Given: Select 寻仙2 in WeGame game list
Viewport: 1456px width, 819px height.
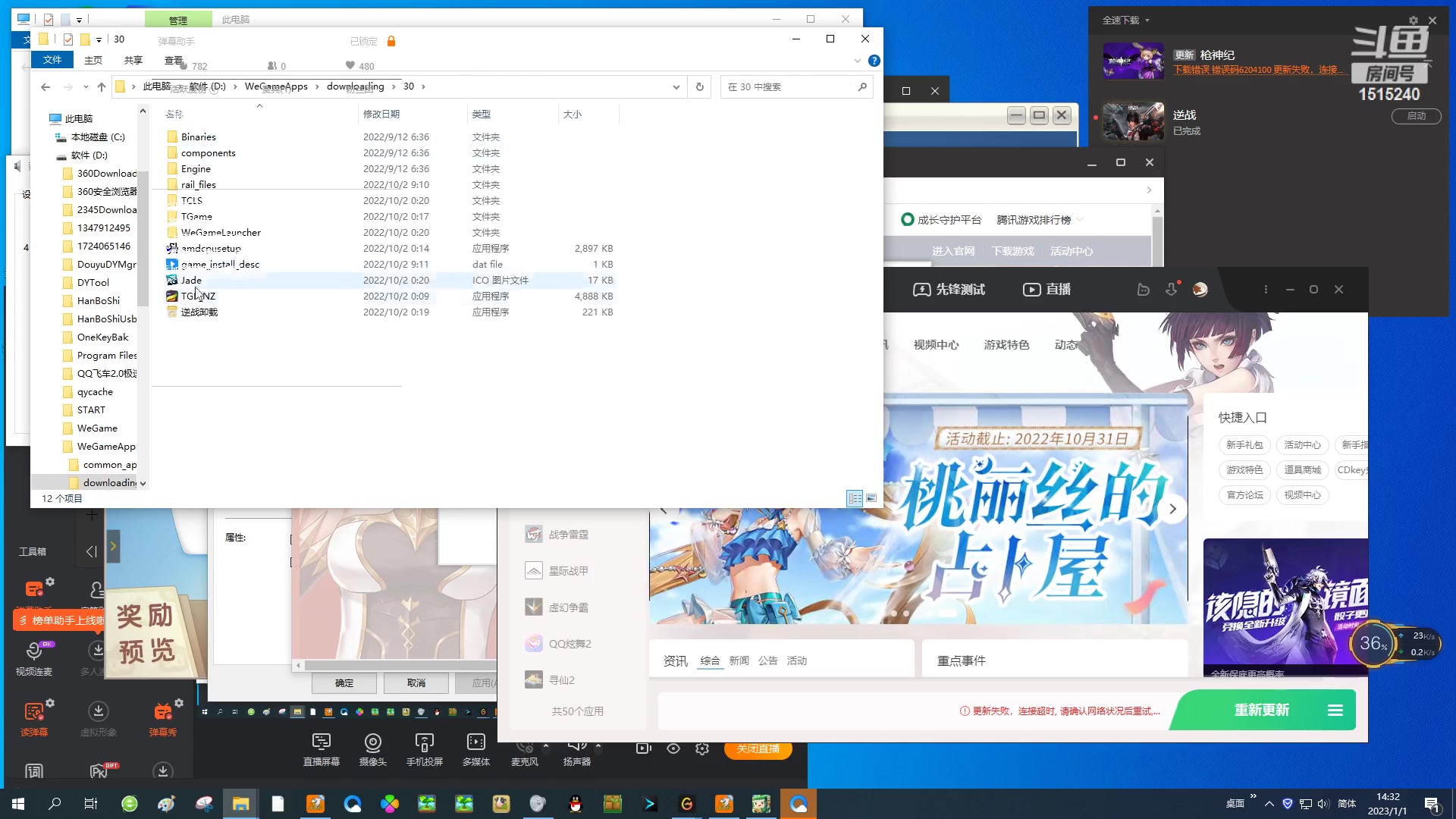Looking at the screenshot, I should (562, 680).
